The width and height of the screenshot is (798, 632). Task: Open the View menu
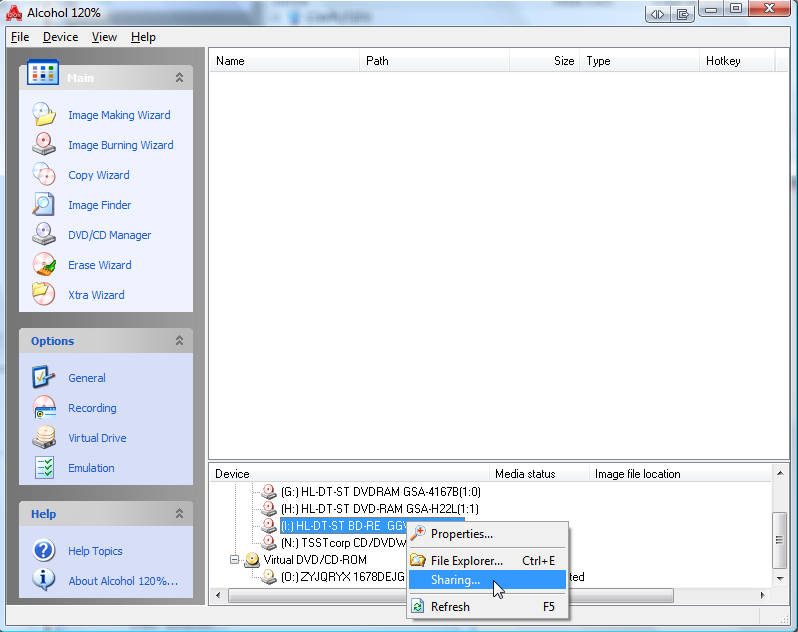[104, 37]
